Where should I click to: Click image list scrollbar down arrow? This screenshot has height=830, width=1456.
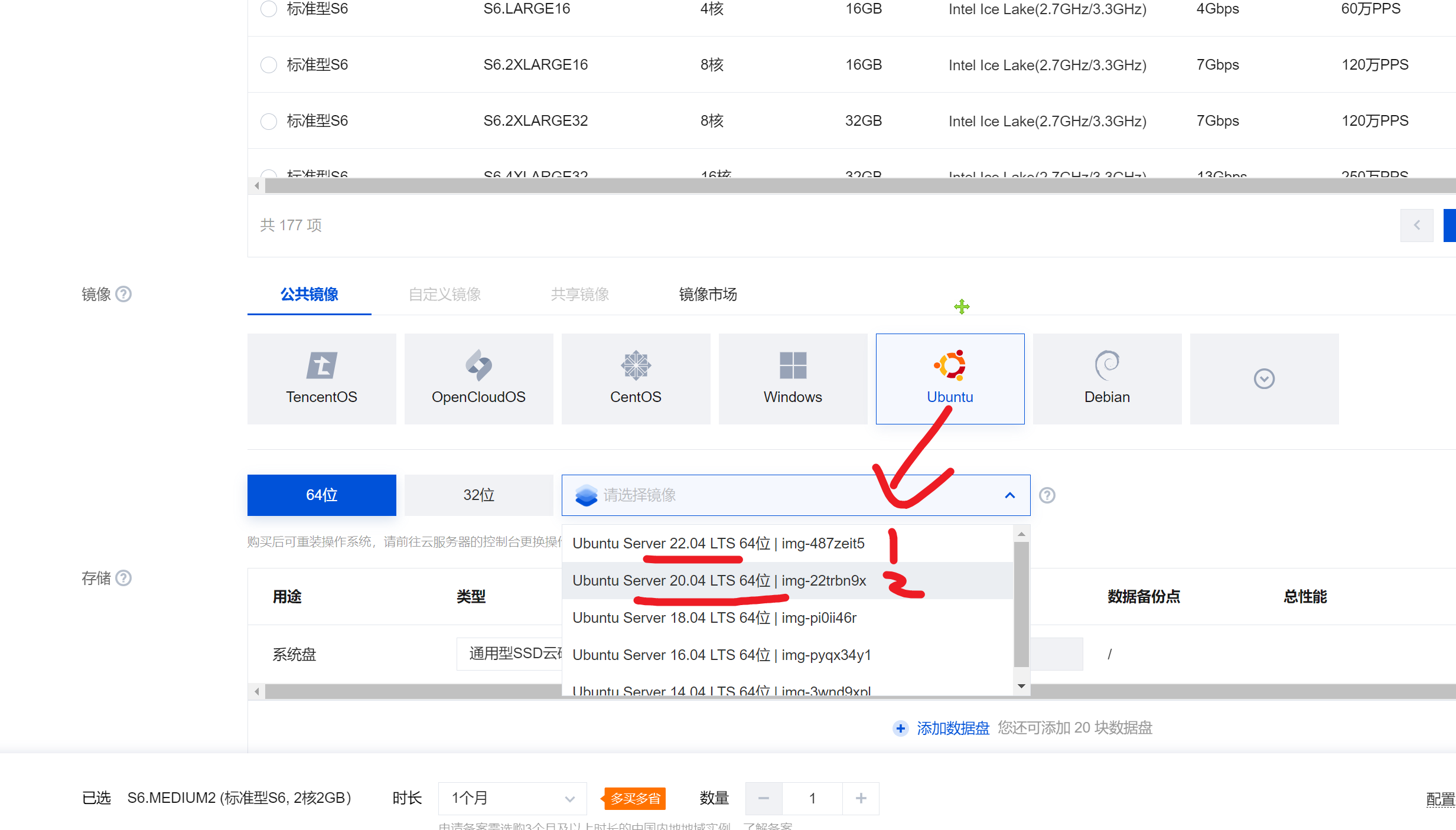coord(1021,686)
